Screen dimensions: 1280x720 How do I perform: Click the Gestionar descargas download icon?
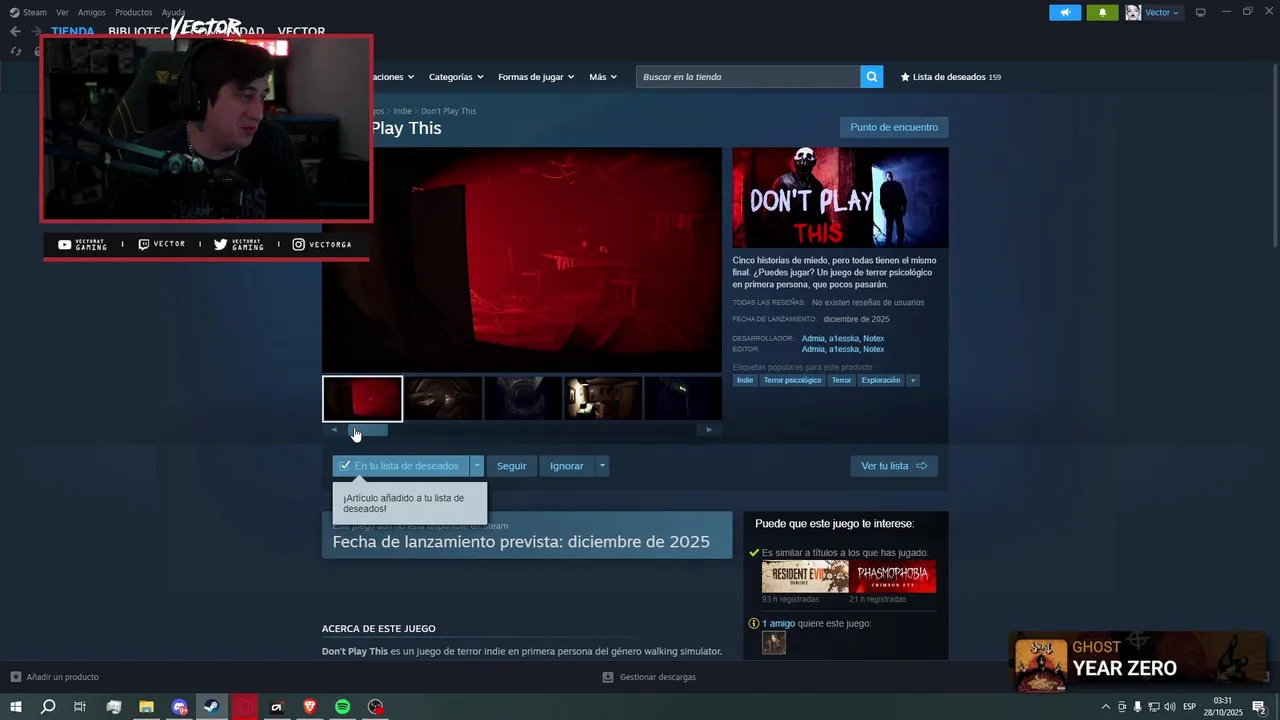608,677
